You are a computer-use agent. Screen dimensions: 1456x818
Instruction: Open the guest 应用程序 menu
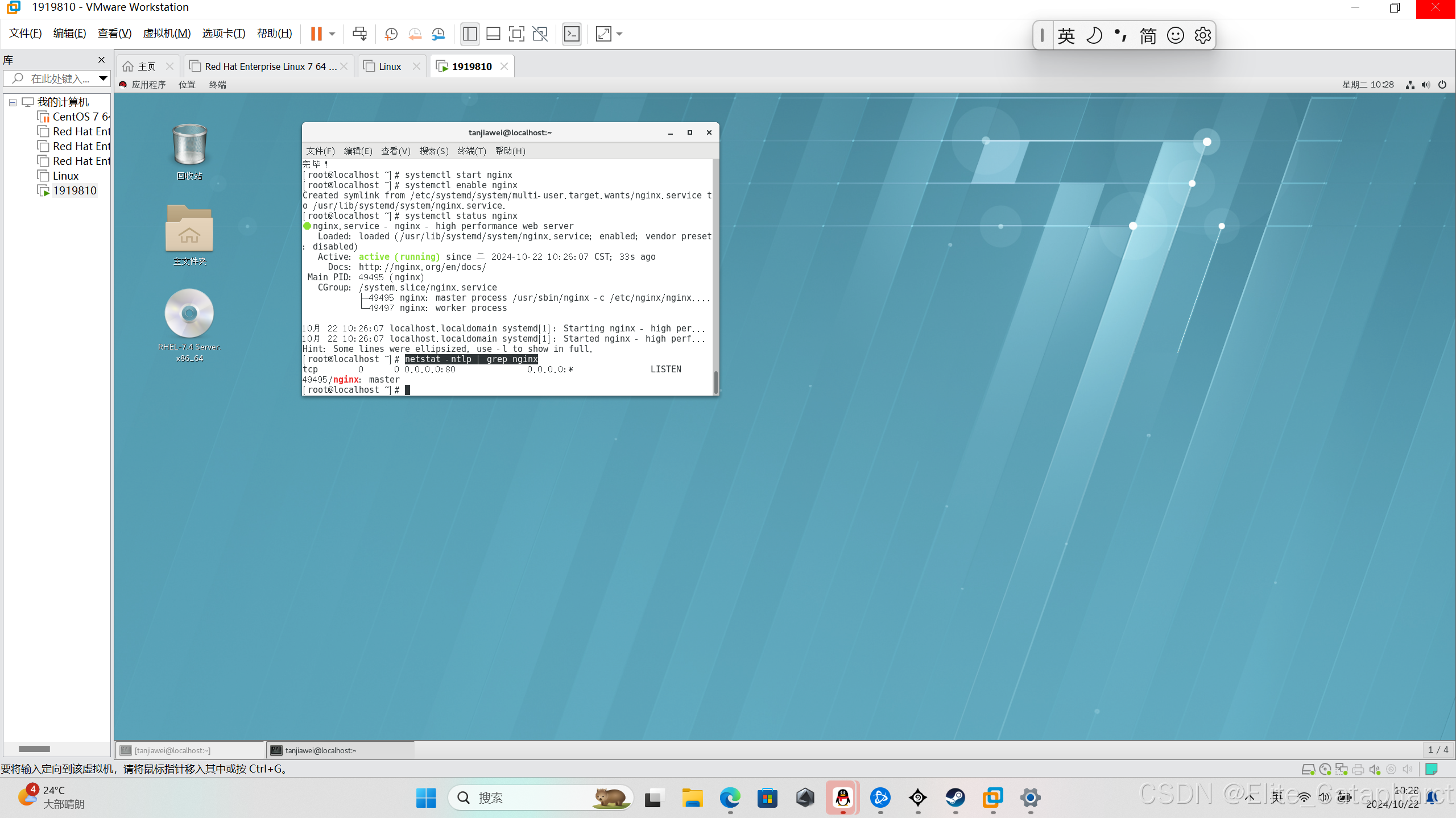(x=143, y=85)
